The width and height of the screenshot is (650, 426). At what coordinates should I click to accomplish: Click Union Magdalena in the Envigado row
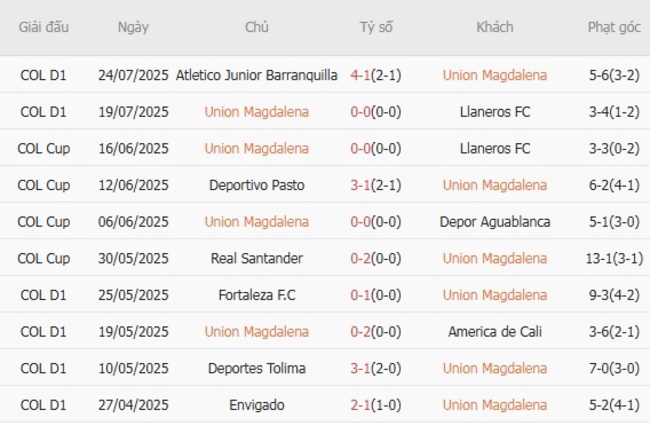point(495,405)
